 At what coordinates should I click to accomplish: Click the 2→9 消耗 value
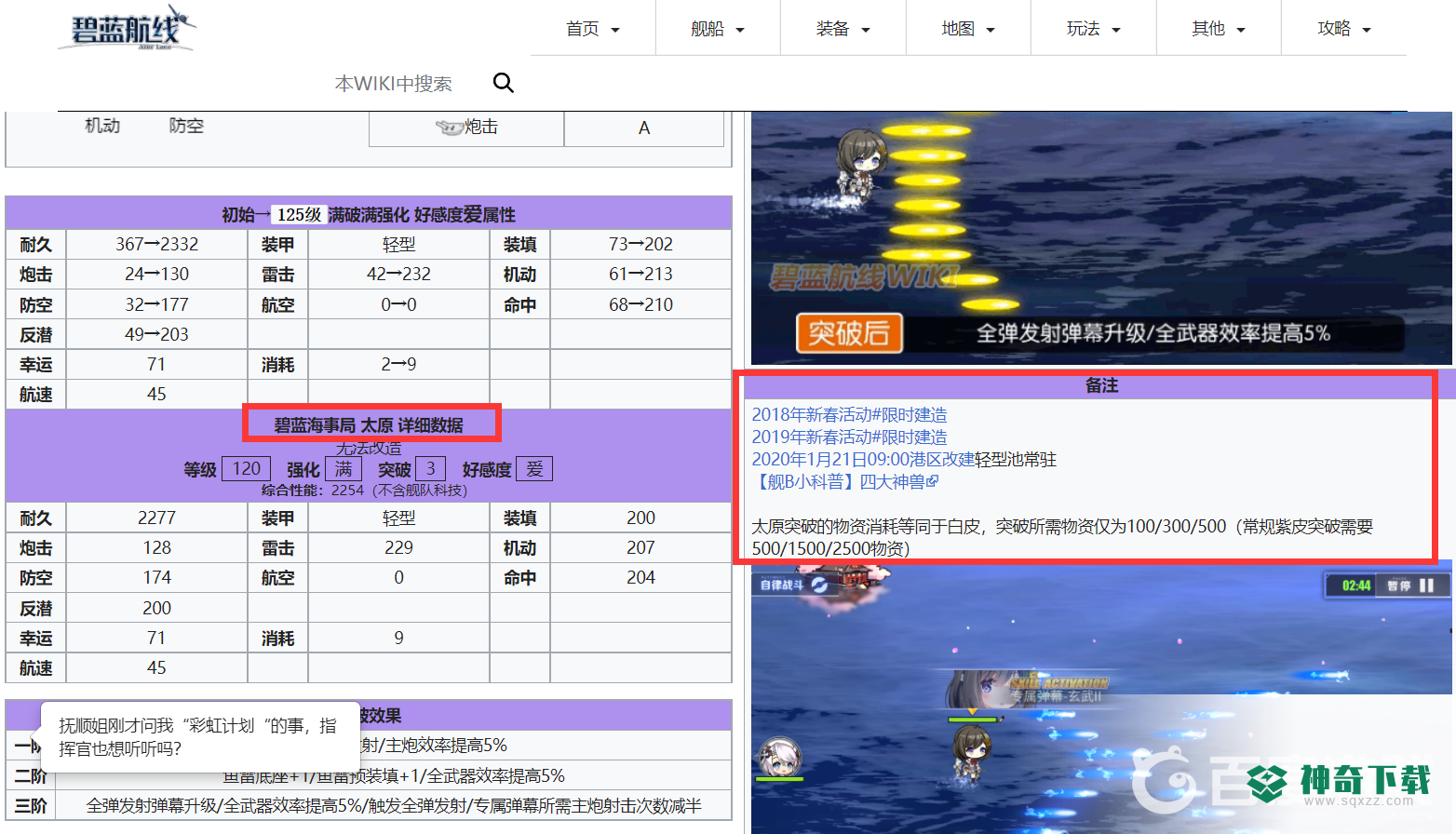point(398,364)
